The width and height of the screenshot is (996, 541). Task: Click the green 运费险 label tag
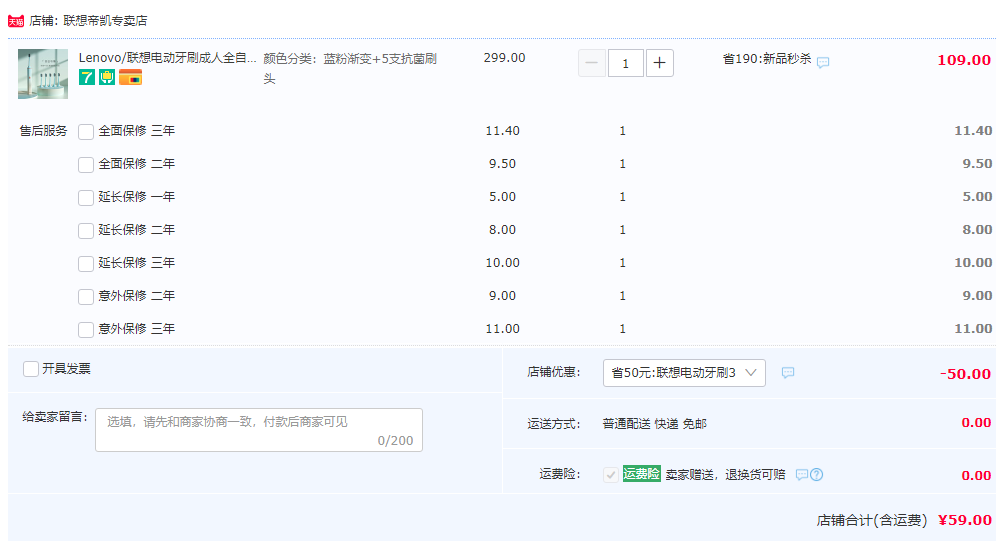(642, 474)
